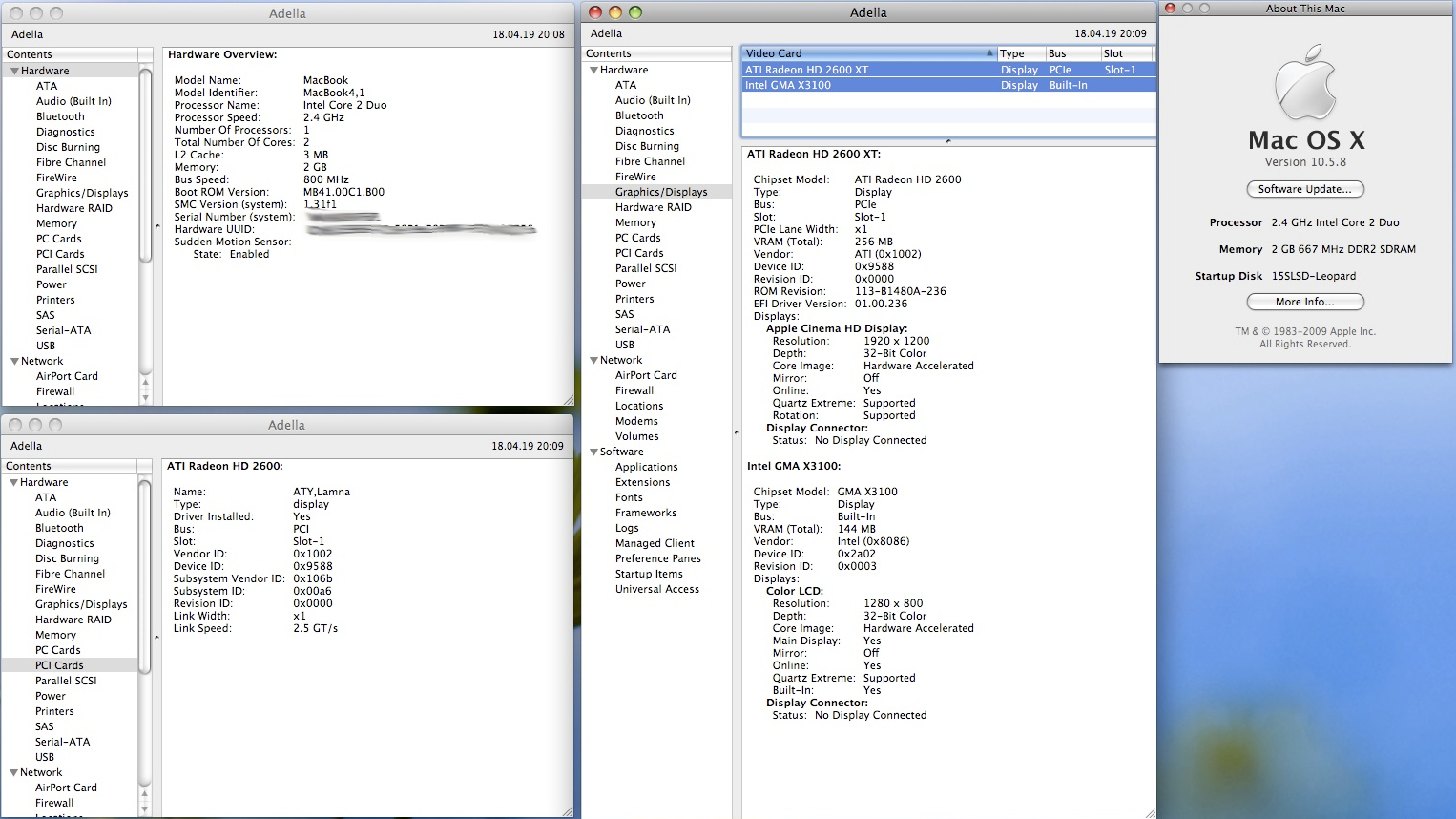Select Volumes under Network

[637, 436]
